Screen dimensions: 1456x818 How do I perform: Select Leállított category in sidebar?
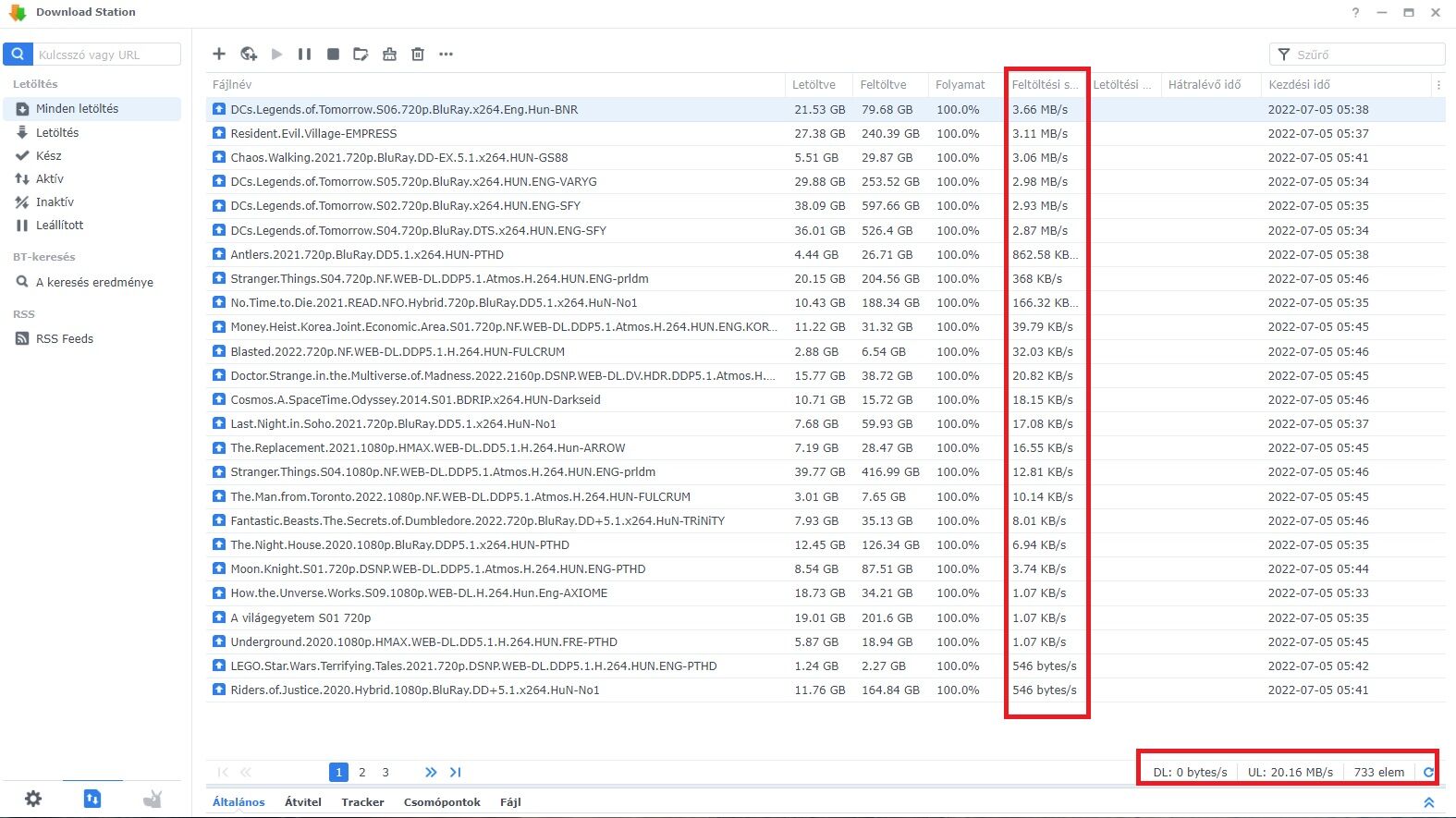point(92,225)
